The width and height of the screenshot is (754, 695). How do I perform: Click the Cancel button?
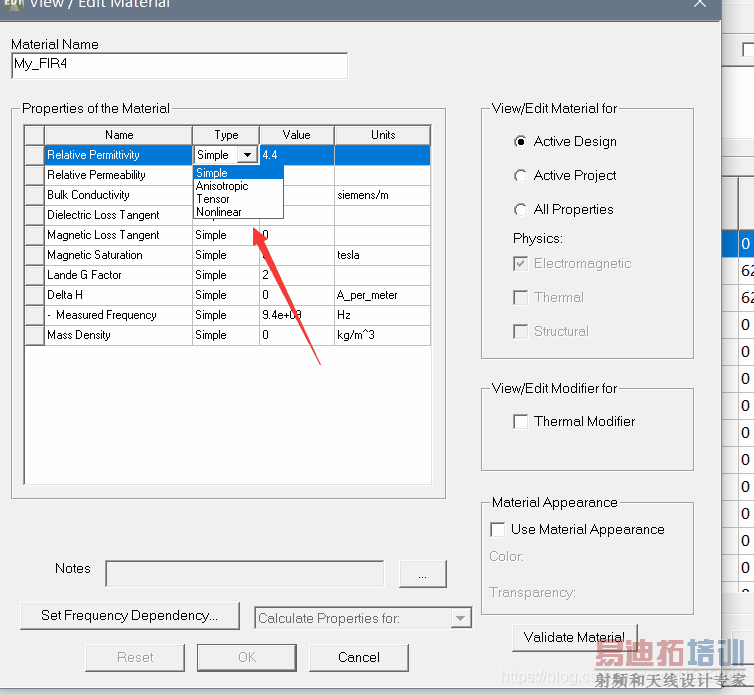(359, 657)
